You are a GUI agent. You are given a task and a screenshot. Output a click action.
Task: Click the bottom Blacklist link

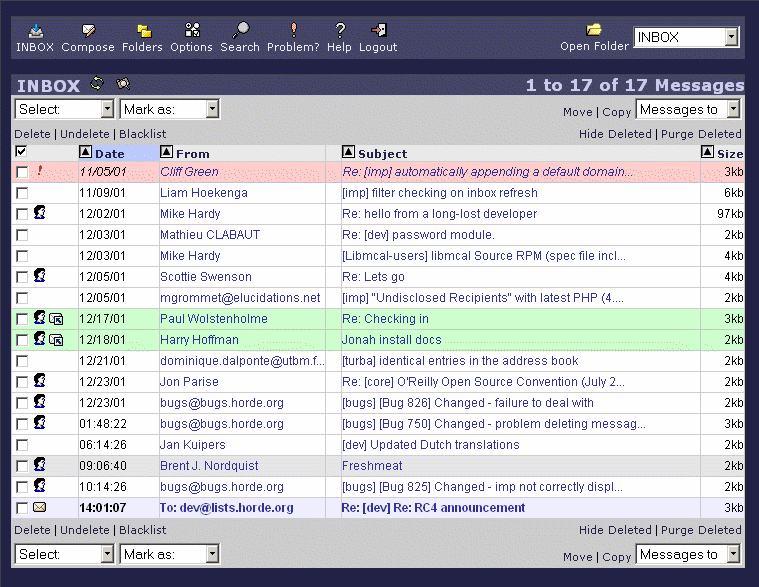tap(143, 530)
